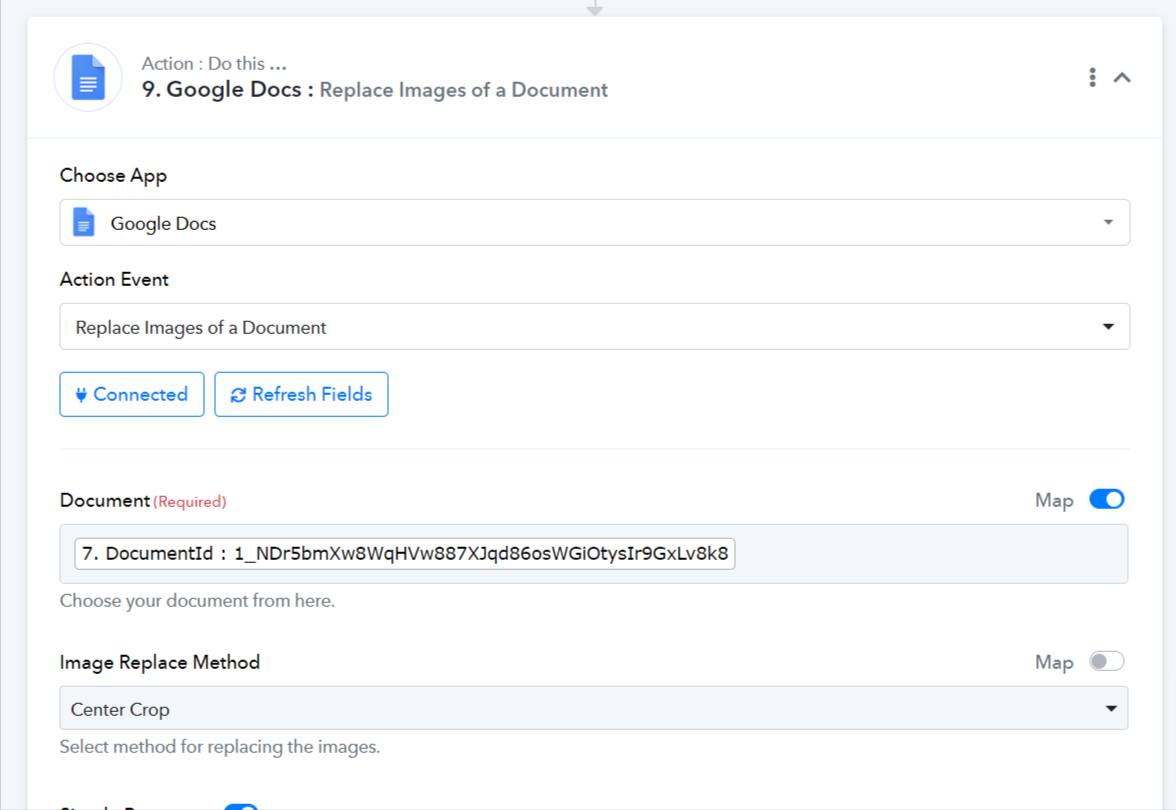Open the Choose App dropdown
1176x810 pixels.
point(594,222)
